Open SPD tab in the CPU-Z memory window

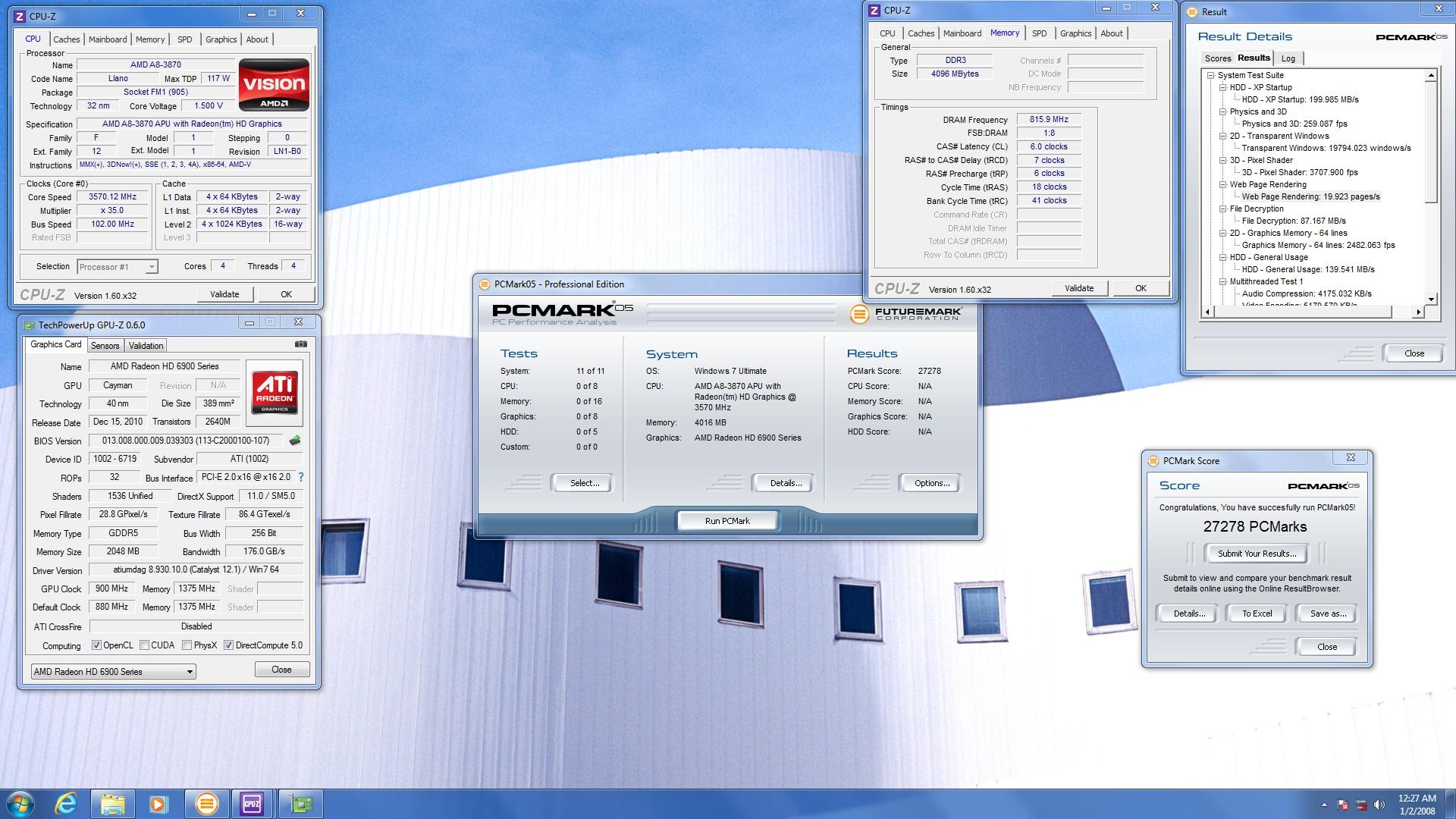(1039, 33)
